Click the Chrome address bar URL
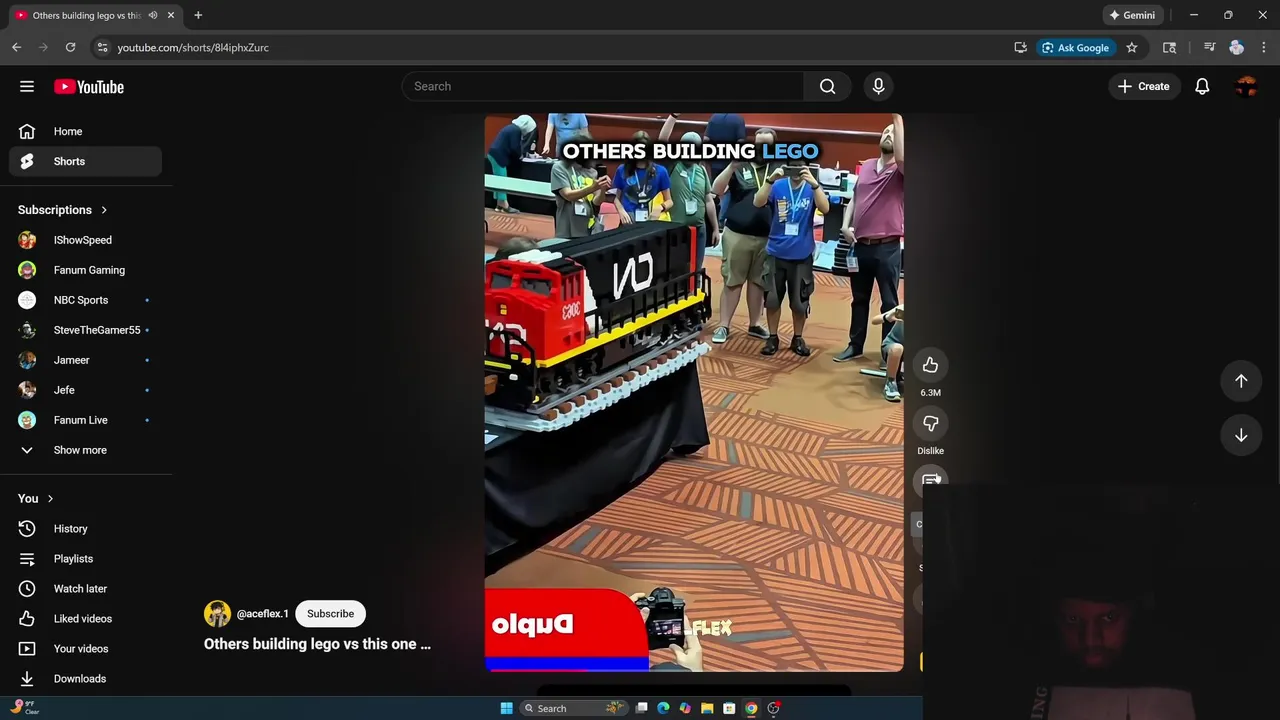The image size is (1280, 720). (x=193, y=47)
